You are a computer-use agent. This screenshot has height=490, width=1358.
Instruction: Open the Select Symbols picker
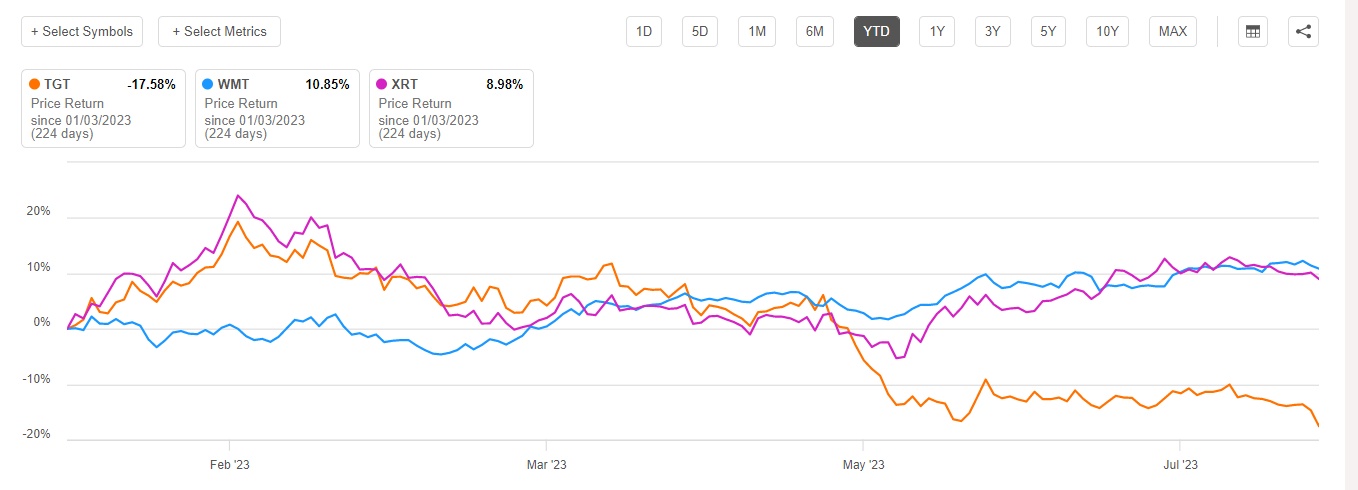point(82,31)
